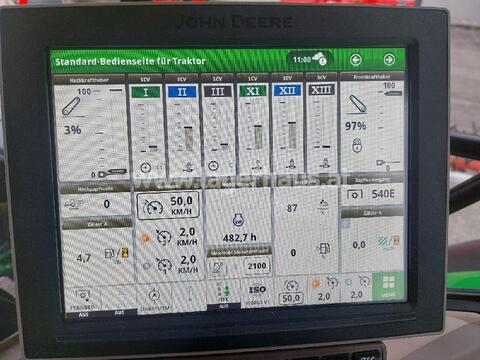Toggle the sun icon cruise speed 2,0 set
The height and width of the screenshot is (360, 480).
(x=168, y=237)
